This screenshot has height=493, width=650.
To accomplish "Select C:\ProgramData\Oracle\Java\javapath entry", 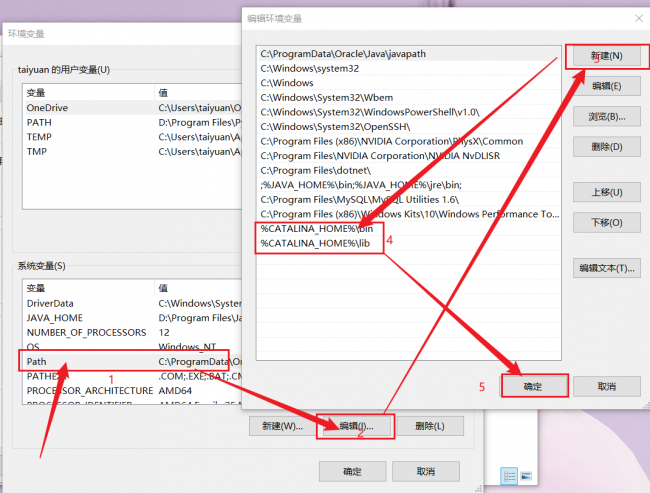I will click(x=409, y=54).
